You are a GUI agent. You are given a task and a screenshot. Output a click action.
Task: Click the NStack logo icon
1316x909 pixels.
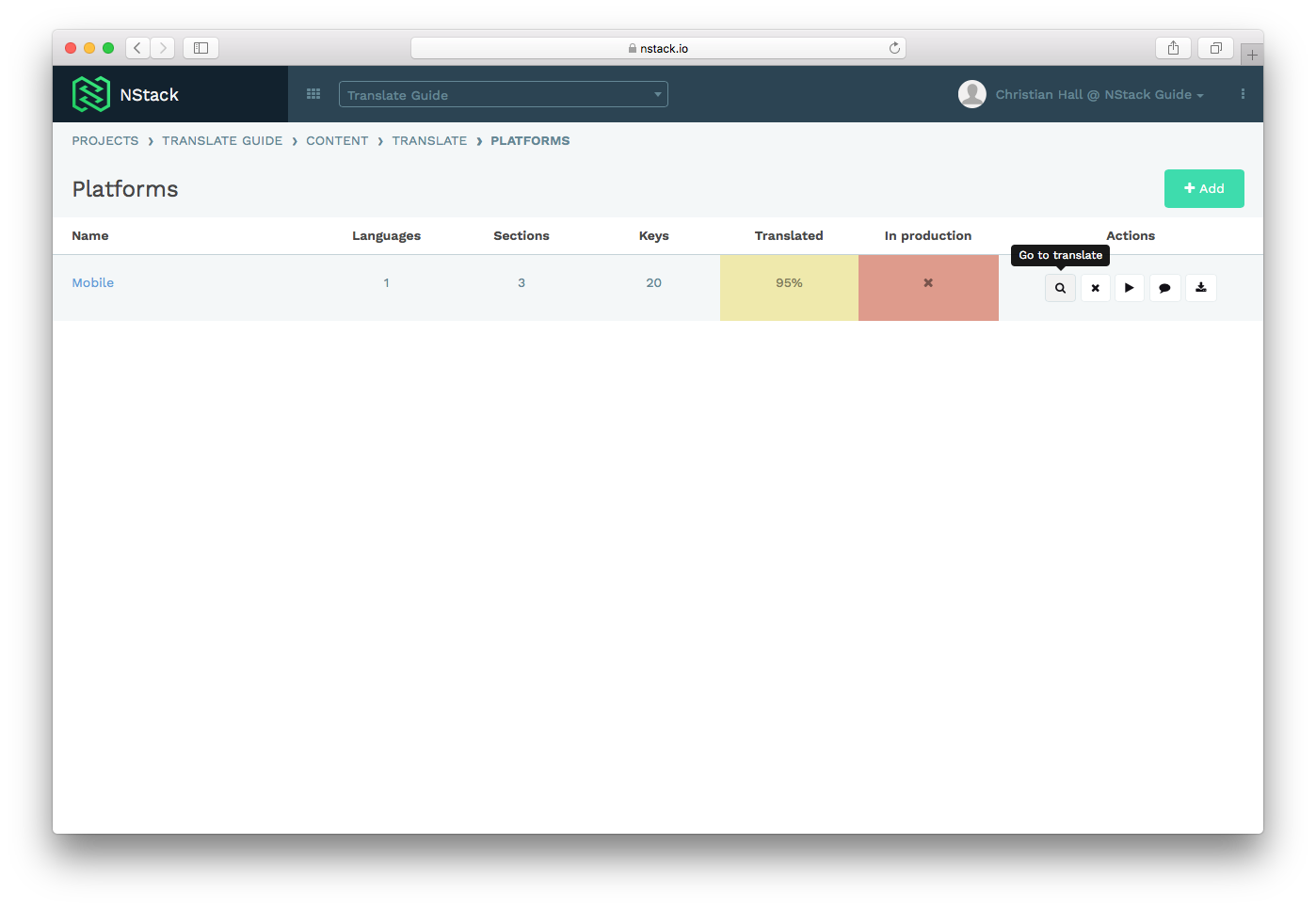tap(91, 94)
